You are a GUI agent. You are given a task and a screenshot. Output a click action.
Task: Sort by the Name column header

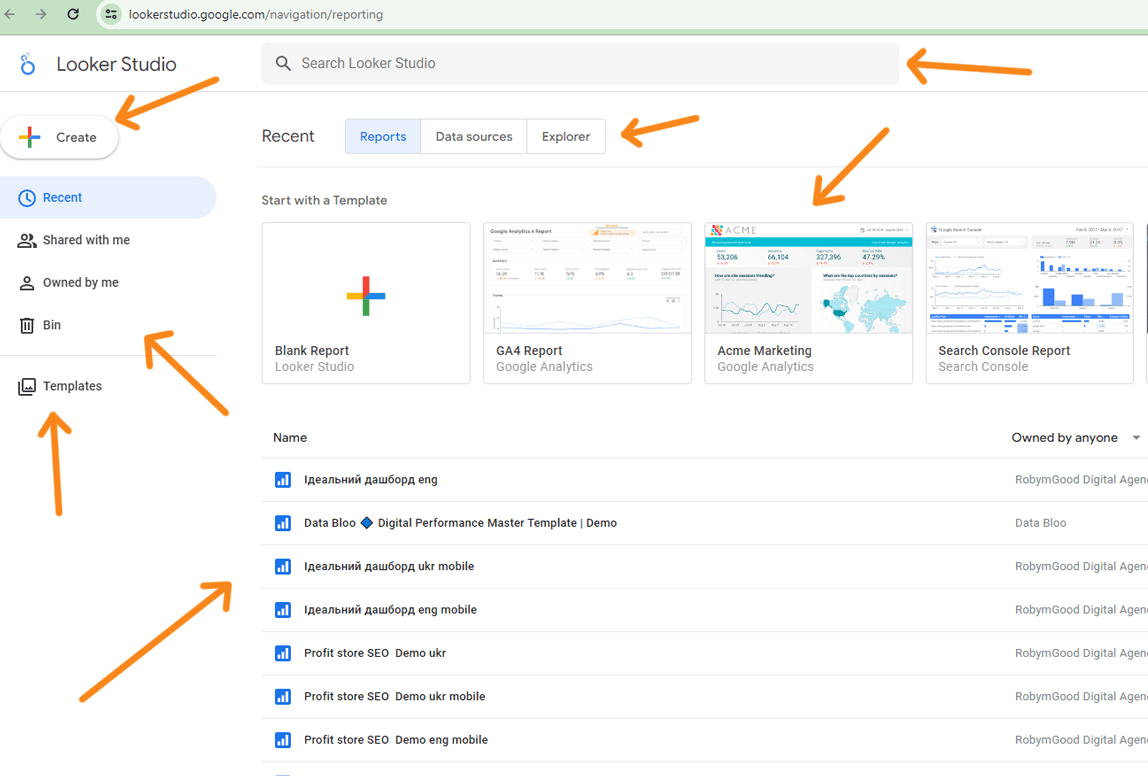(290, 438)
